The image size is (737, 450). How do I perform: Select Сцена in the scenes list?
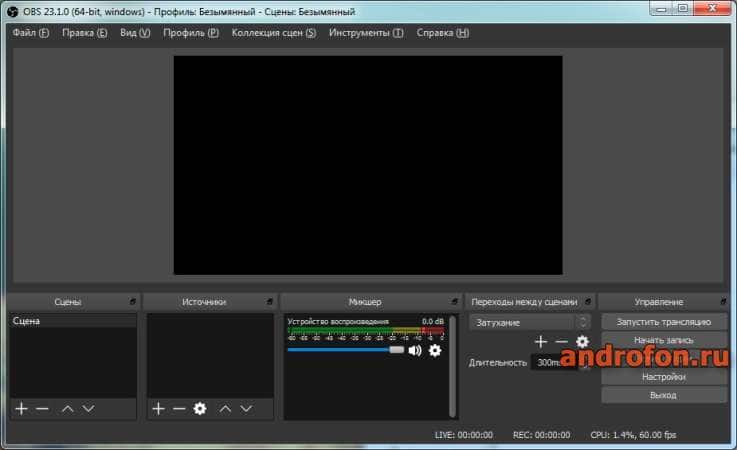[x=73, y=321]
